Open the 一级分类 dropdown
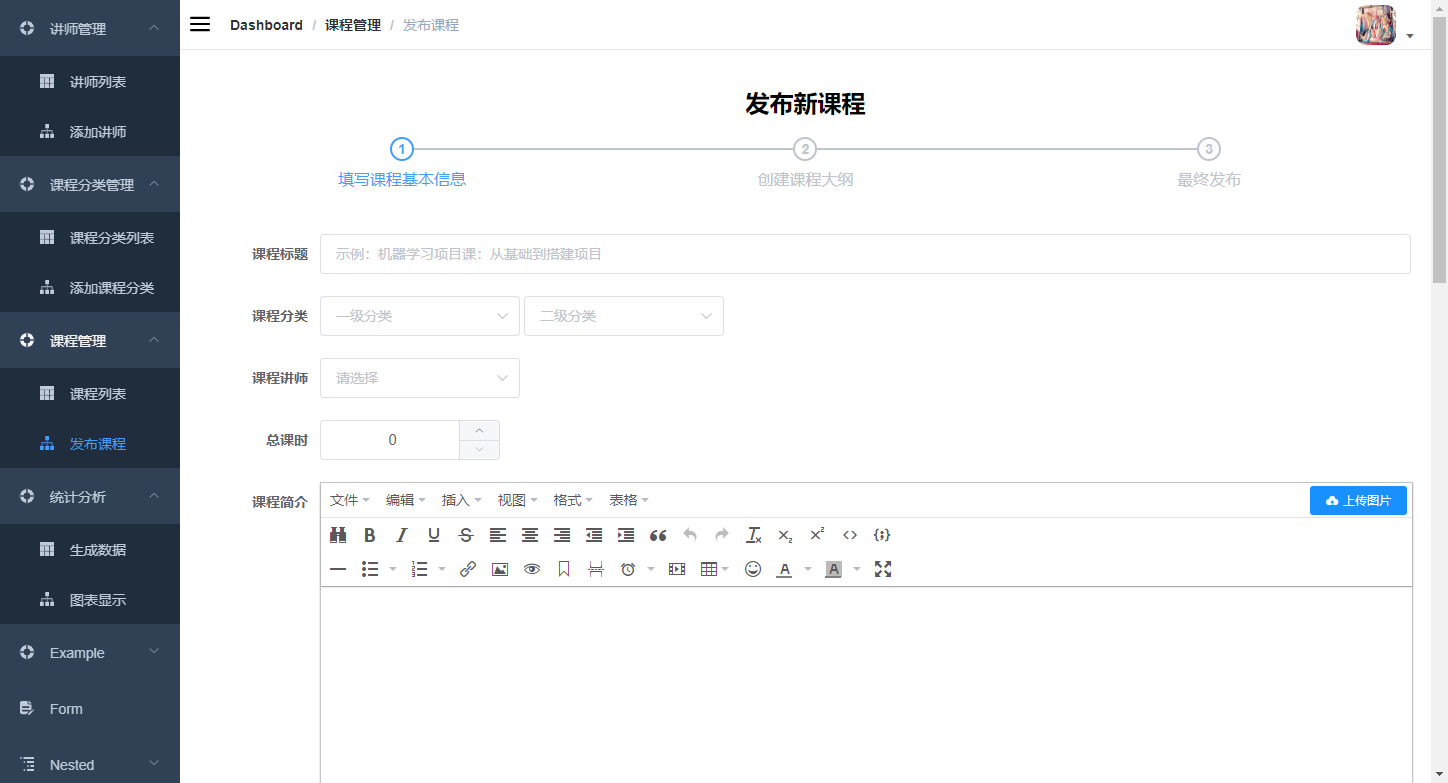 (419, 316)
